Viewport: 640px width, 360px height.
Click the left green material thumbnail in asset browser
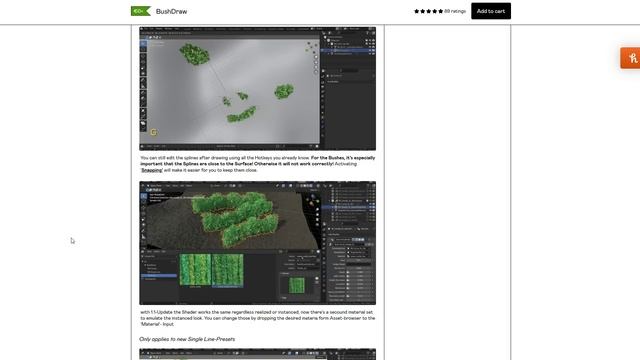pos(195,270)
